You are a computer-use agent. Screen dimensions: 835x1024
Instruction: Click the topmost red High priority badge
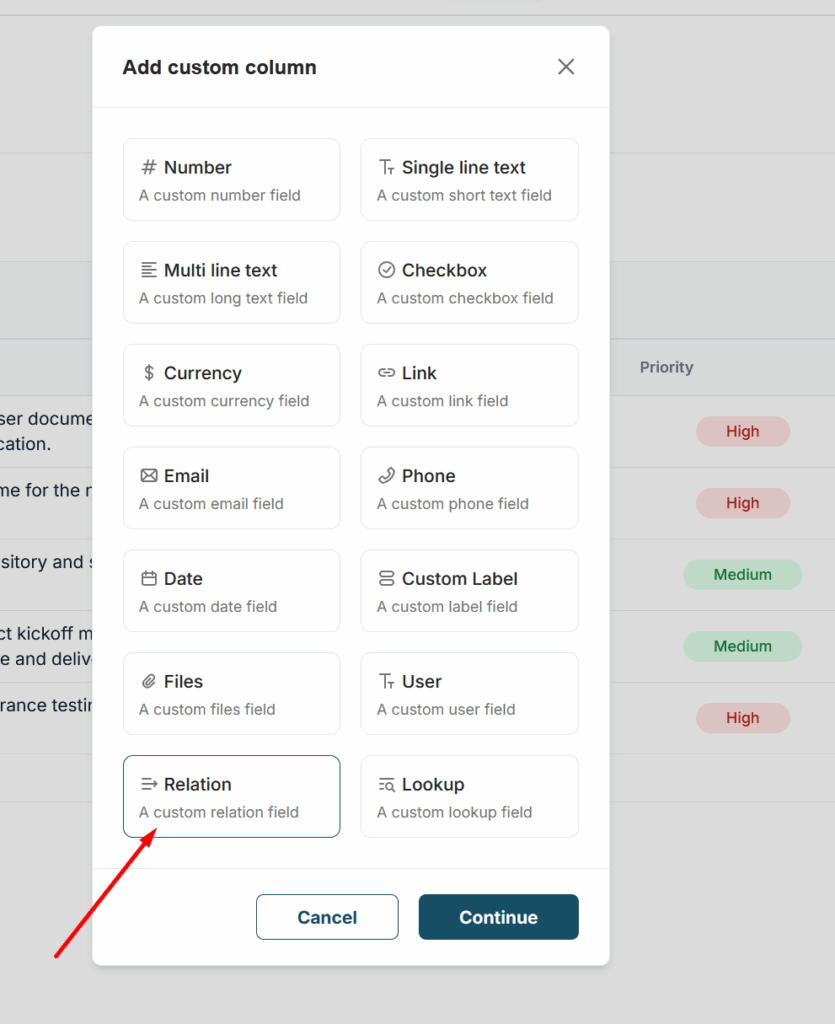coord(742,432)
